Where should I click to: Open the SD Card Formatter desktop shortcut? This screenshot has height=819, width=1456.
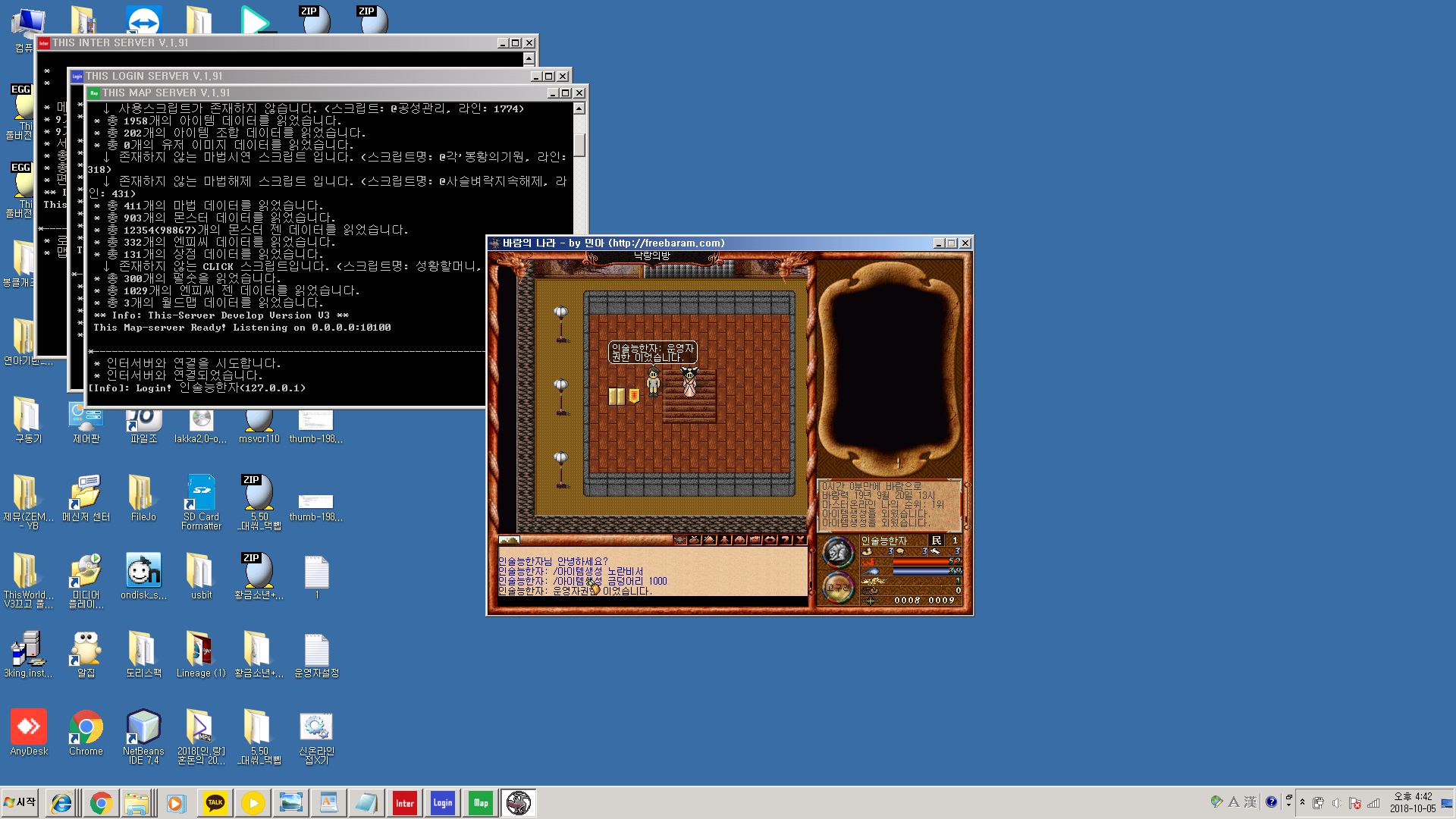[x=201, y=502]
